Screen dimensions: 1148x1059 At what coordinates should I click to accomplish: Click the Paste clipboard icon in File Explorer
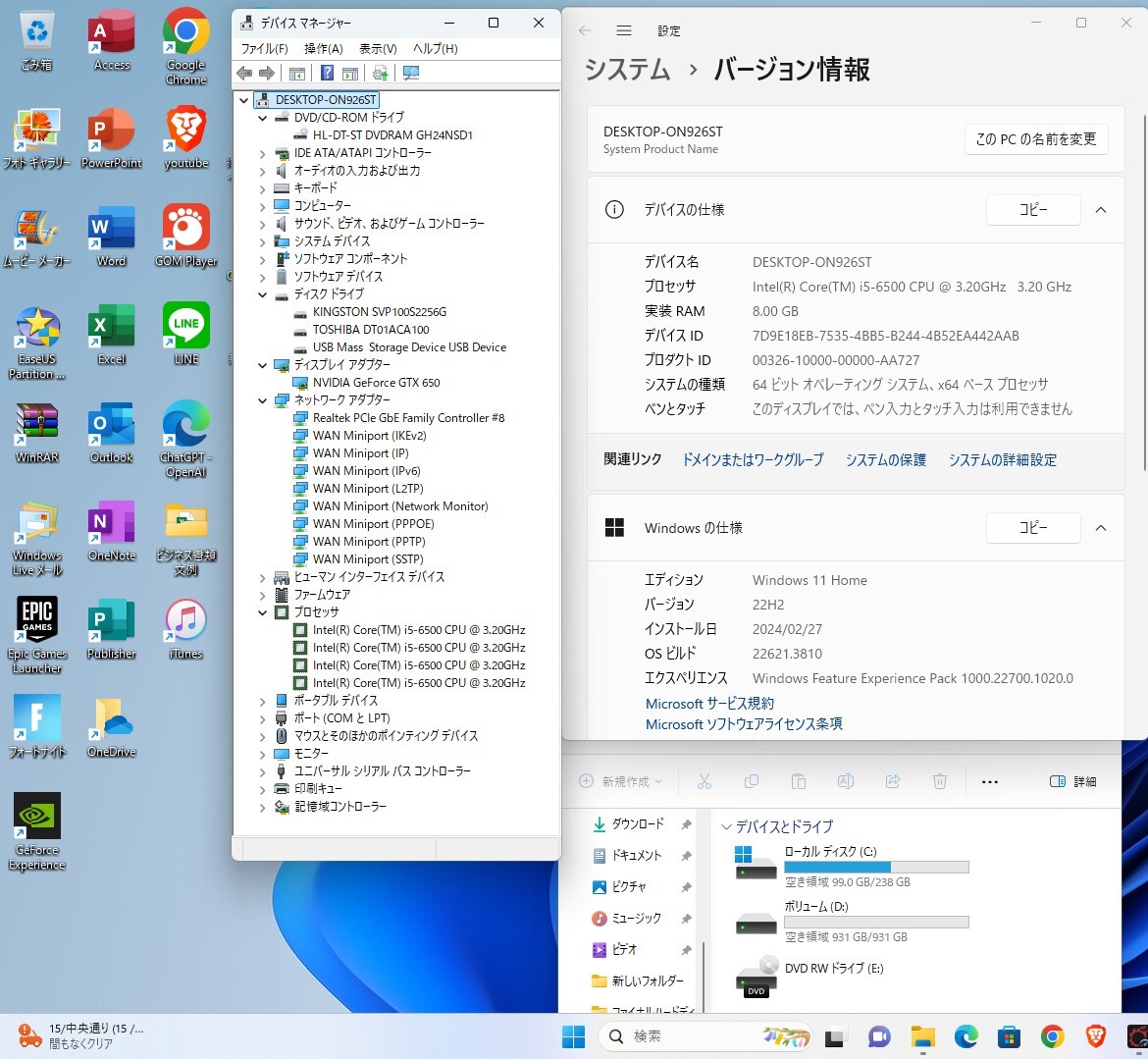click(798, 781)
